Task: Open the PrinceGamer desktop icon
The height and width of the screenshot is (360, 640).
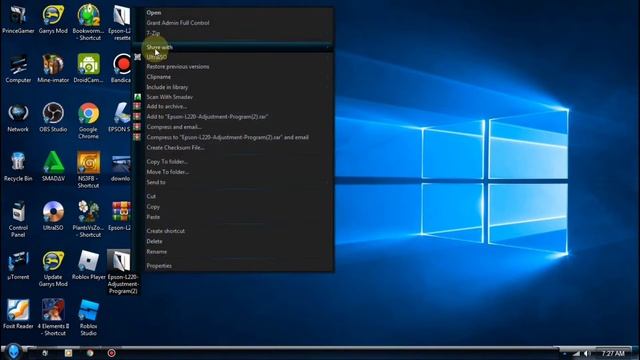Action: (18, 19)
